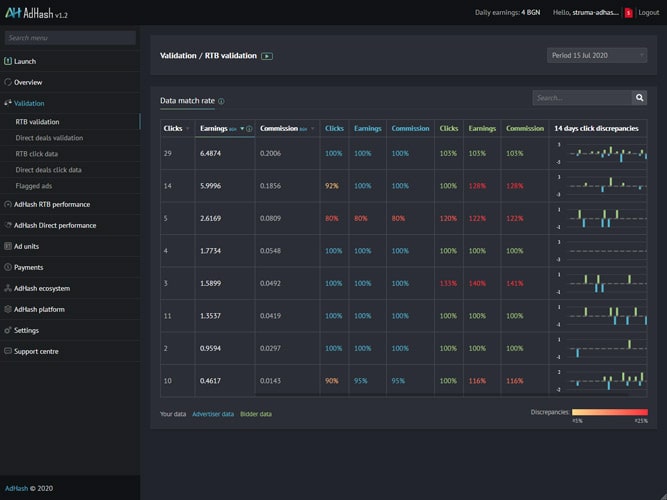Sort the table by Earnings column
This screenshot has width=667, height=500.
click(x=213, y=128)
